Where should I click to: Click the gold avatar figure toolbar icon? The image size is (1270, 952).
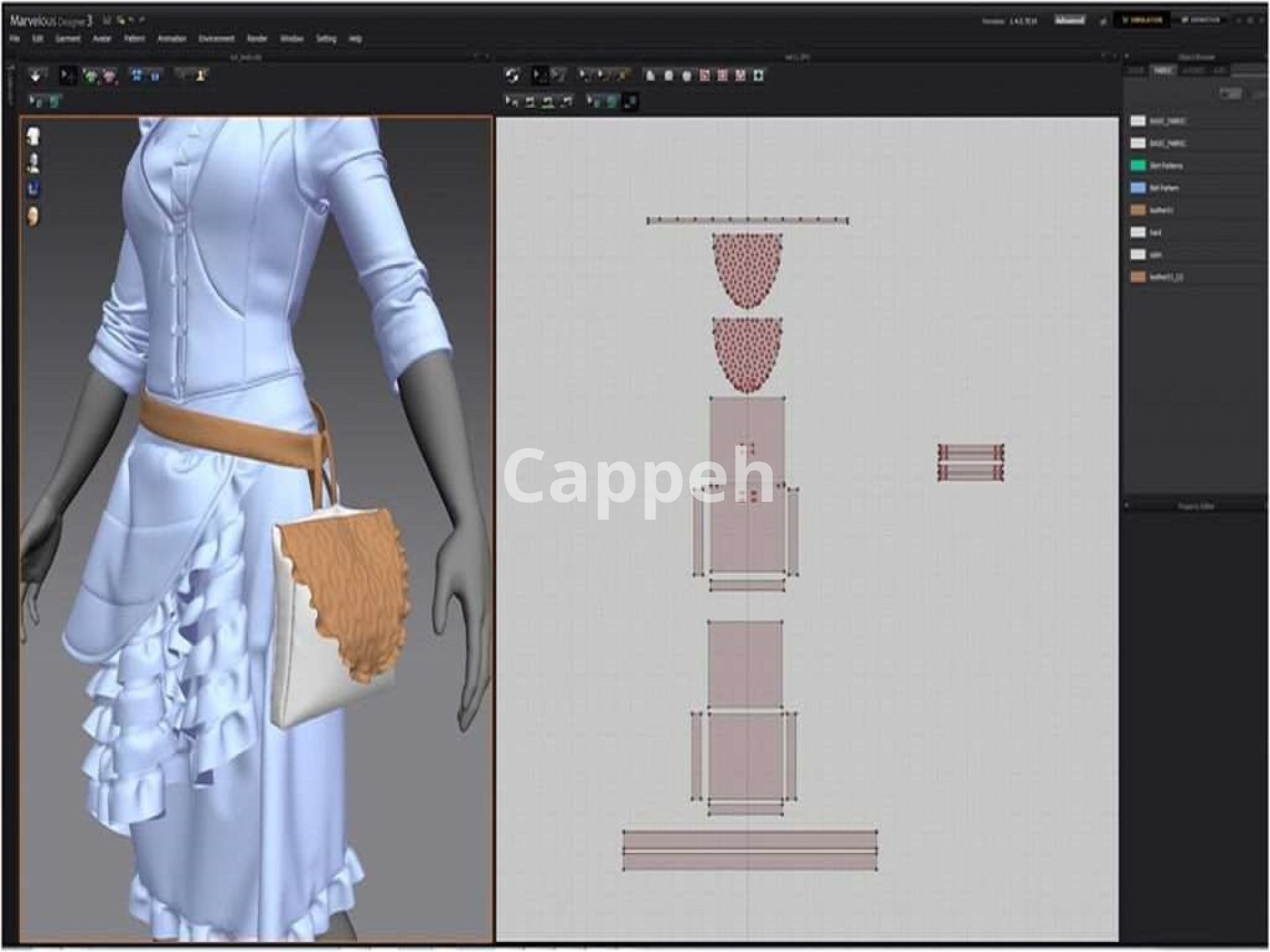click(x=201, y=75)
